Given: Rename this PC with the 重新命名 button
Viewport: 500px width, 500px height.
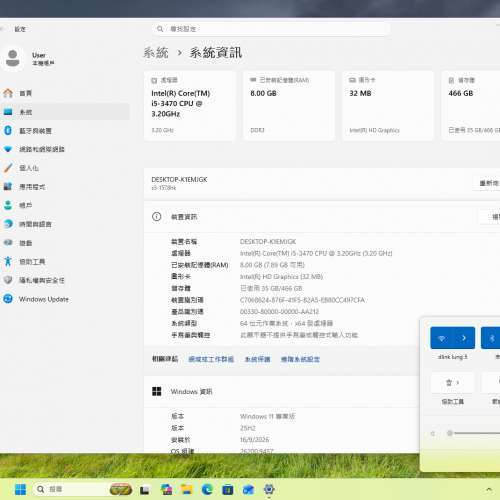Looking at the screenshot, I should coord(487,183).
